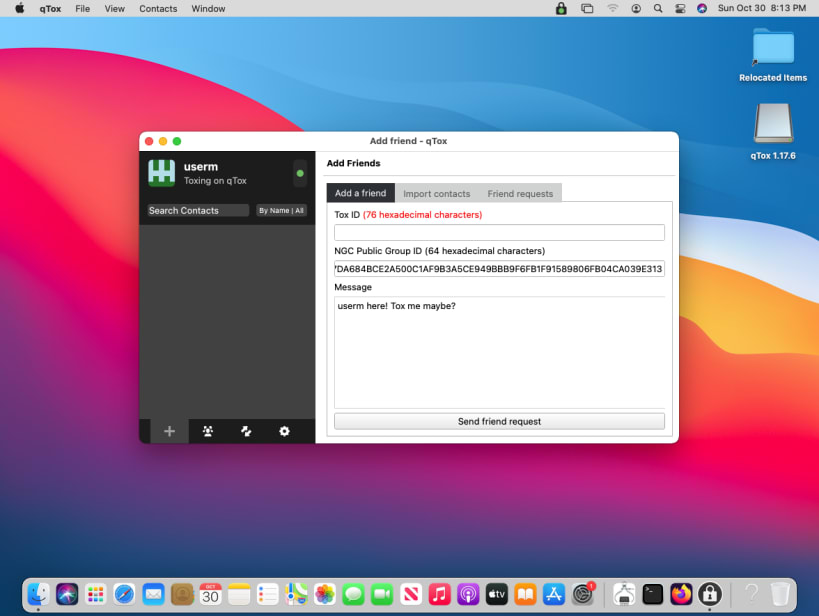Open Terminal from the dock
This screenshot has height=616, width=819.
pos(652,594)
